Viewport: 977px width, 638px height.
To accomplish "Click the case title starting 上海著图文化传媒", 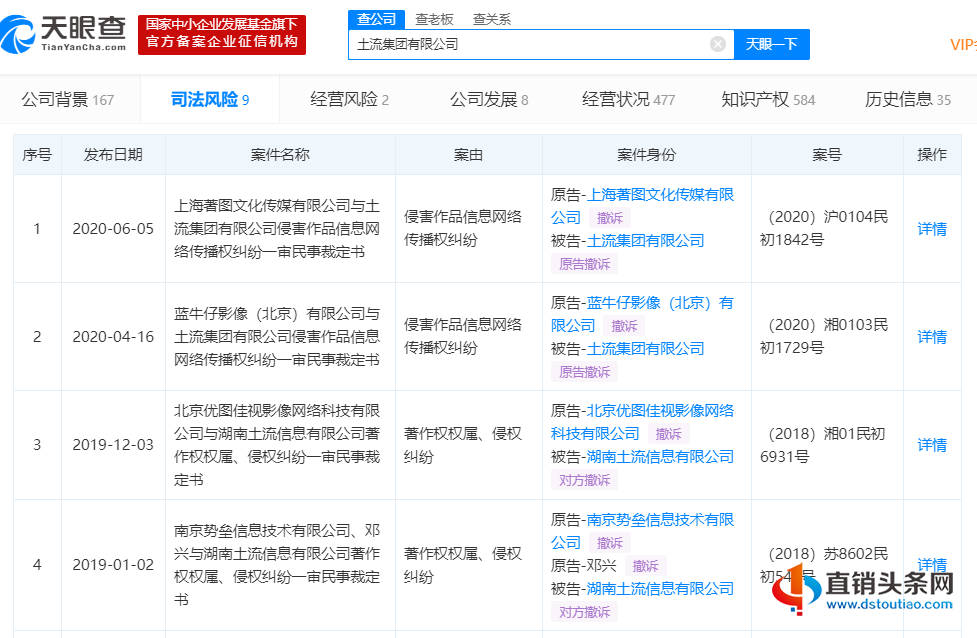I will tap(277, 229).
